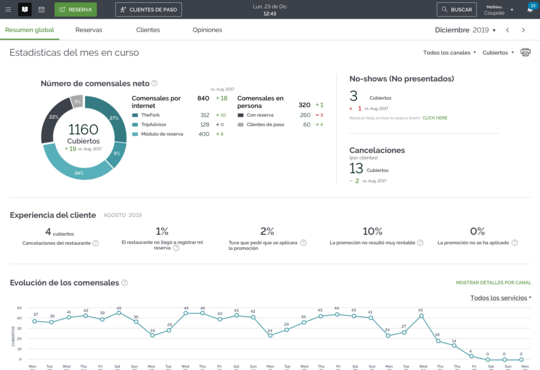Click the notifications bell icon
This screenshot has height=370, width=540.
tap(530, 9)
